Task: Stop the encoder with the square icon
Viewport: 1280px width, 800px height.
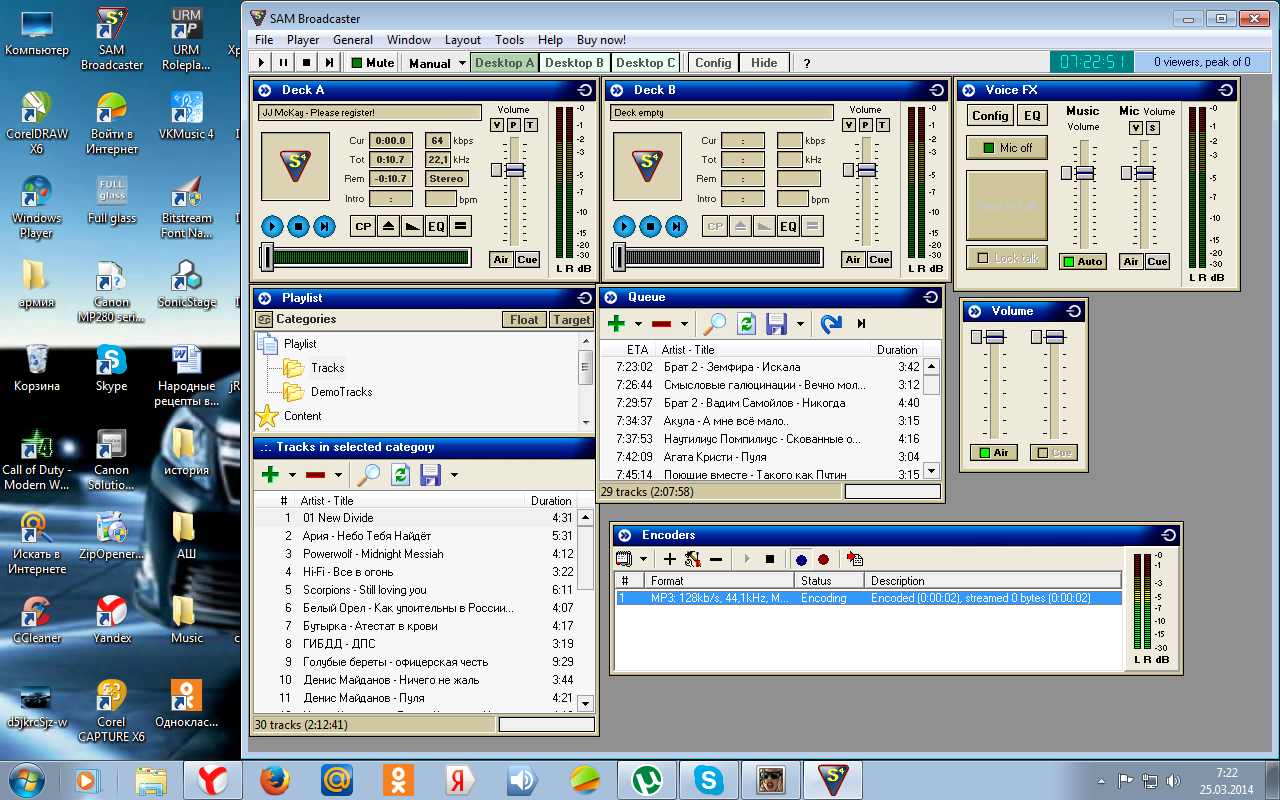Action: (x=769, y=559)
